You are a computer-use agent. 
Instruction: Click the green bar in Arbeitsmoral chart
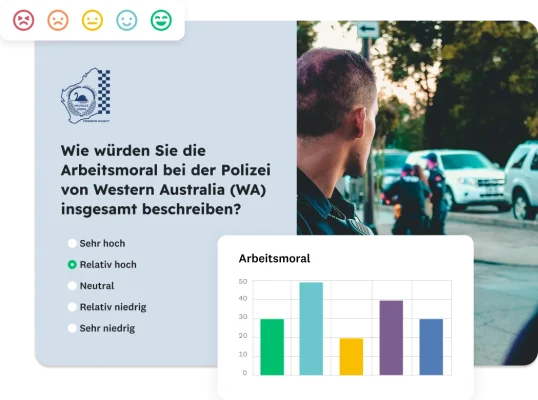272,347
